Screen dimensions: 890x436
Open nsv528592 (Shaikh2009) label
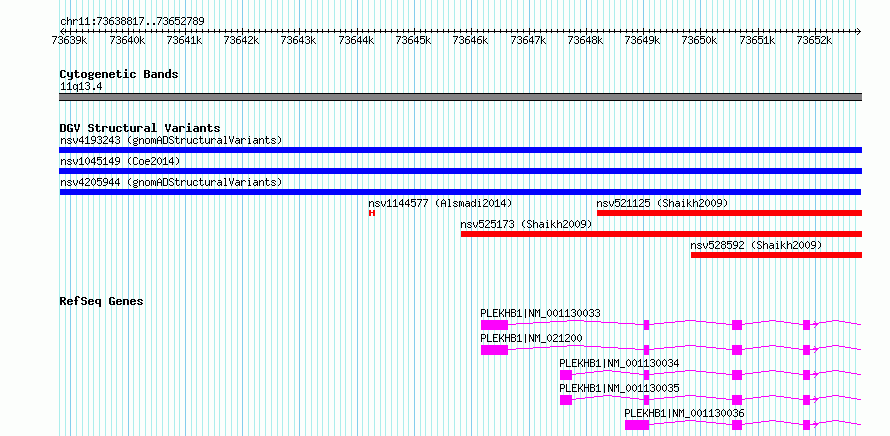point(756,246)
